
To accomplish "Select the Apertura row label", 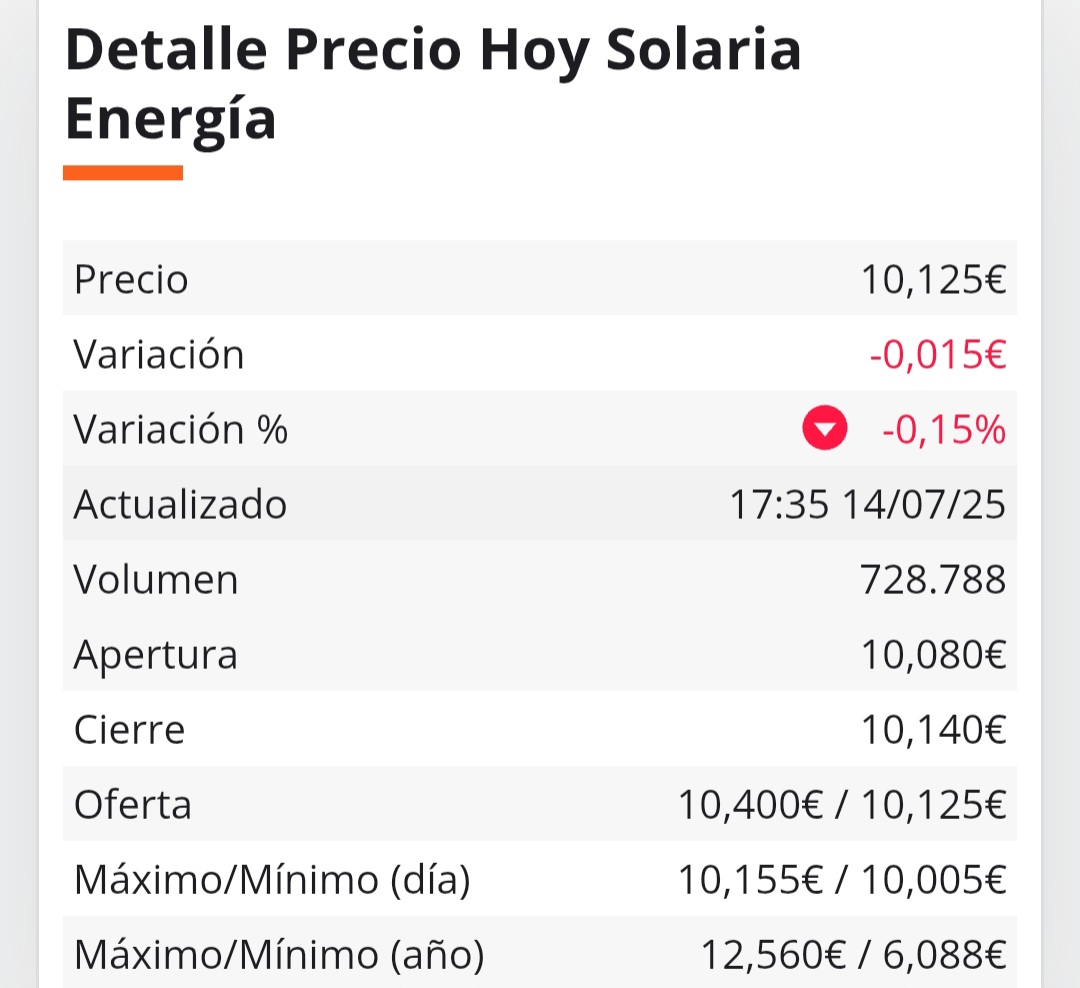I will [156, 655].
